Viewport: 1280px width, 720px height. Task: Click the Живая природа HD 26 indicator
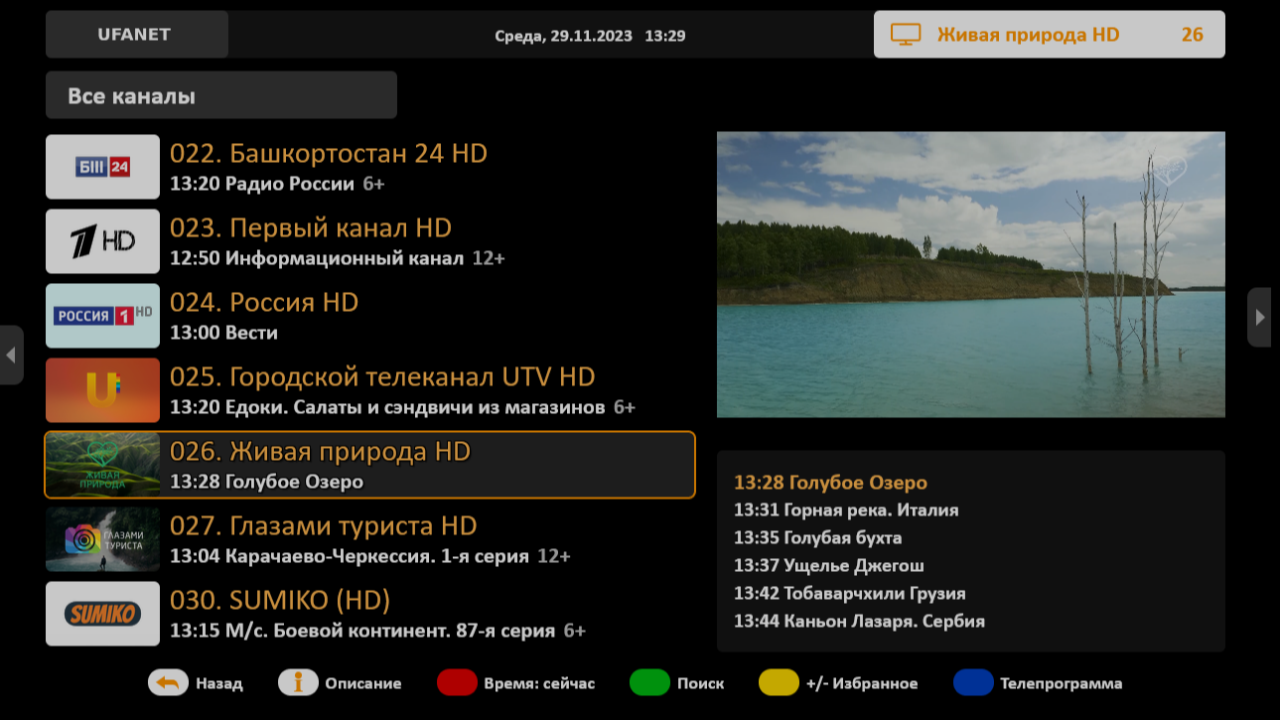[x=1049, y=34]
